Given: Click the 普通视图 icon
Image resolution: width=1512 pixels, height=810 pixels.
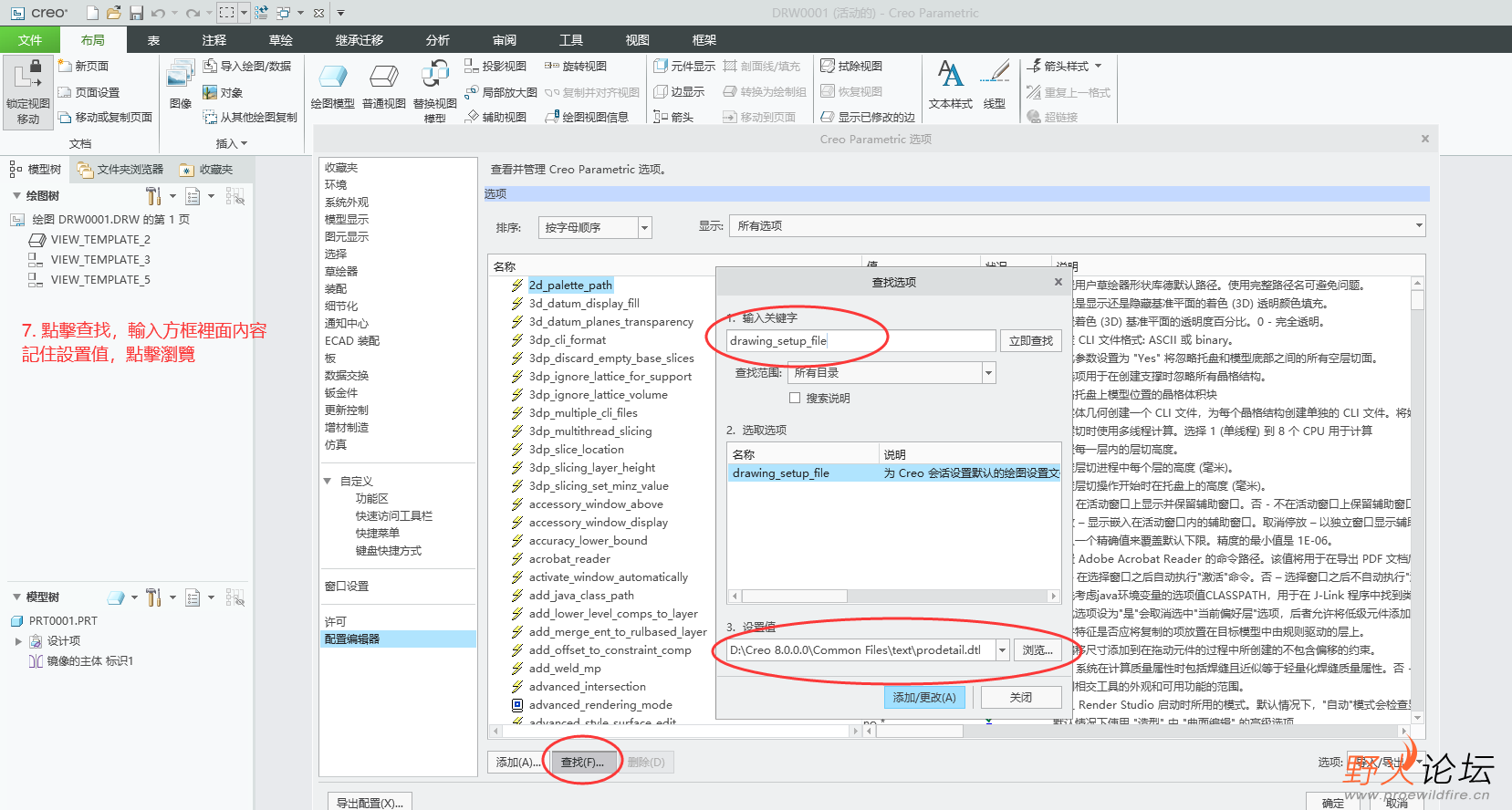Looking at the screenshot, I should [x=383, y=78].
